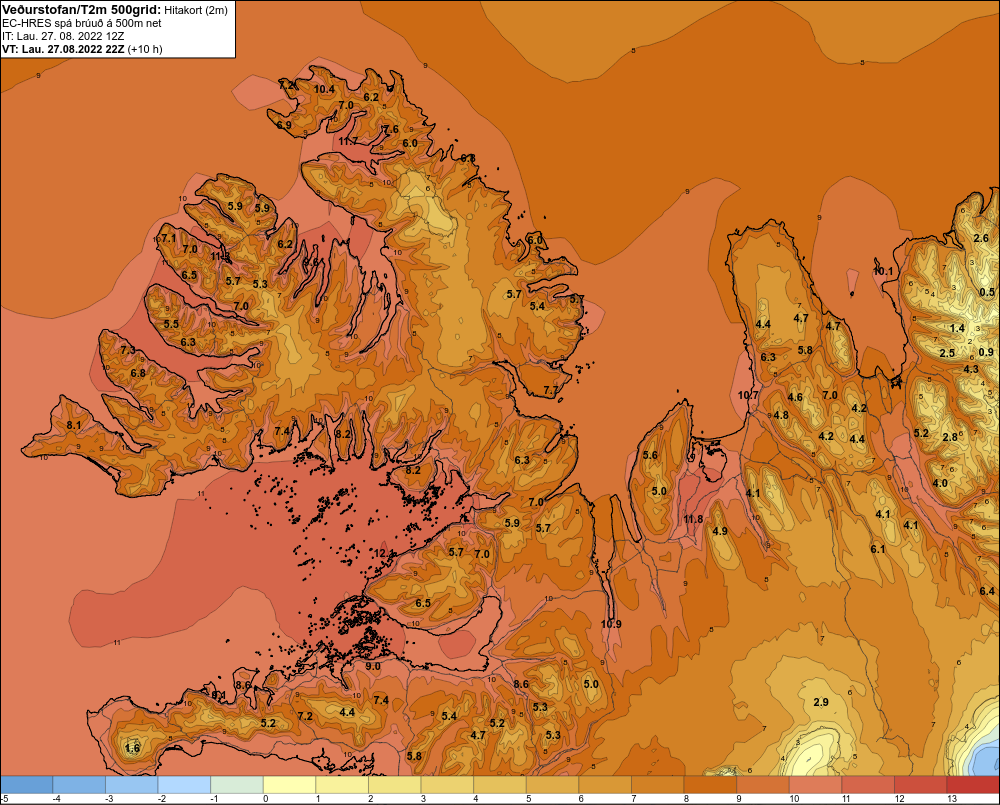Click temperature value 2.8 on the map
Image resolution: width=1000 pixels, height=805 pixels.
coord(950,438)
